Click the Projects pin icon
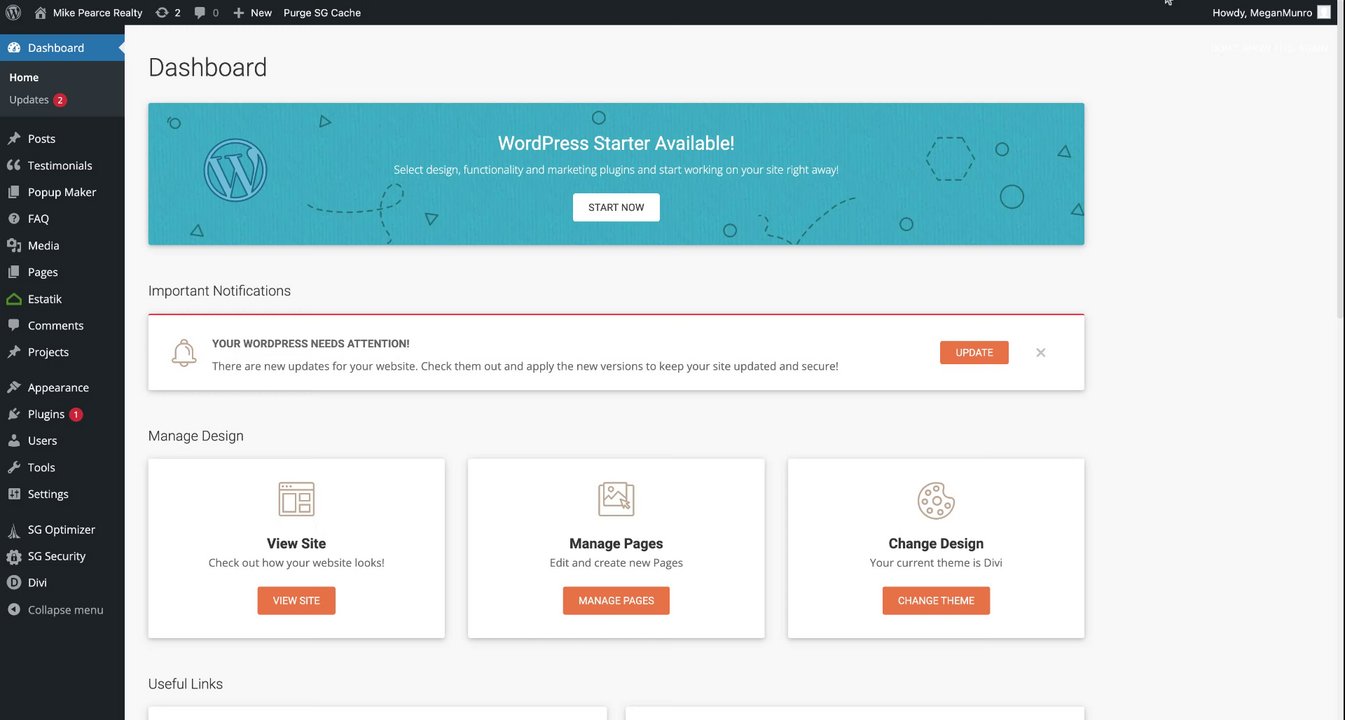 coord(14,352)
